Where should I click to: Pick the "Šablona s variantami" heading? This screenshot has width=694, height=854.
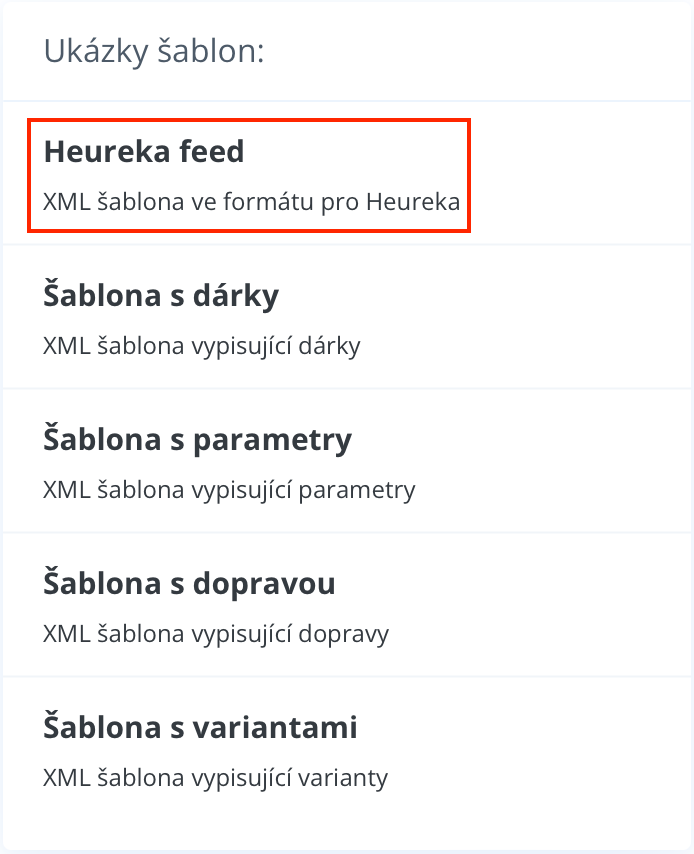(200, 728)
